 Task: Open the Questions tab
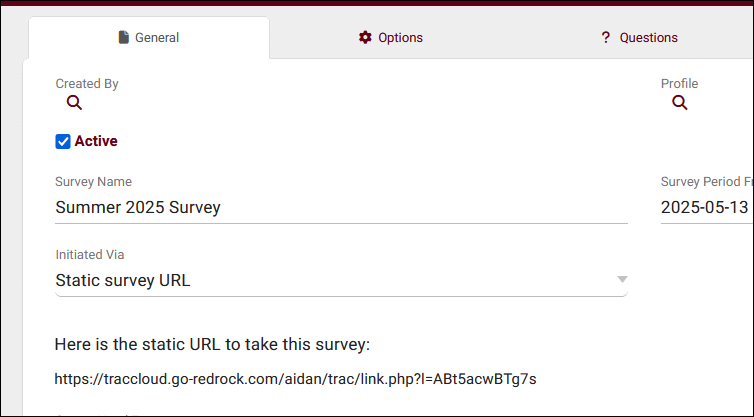point(640,38)
